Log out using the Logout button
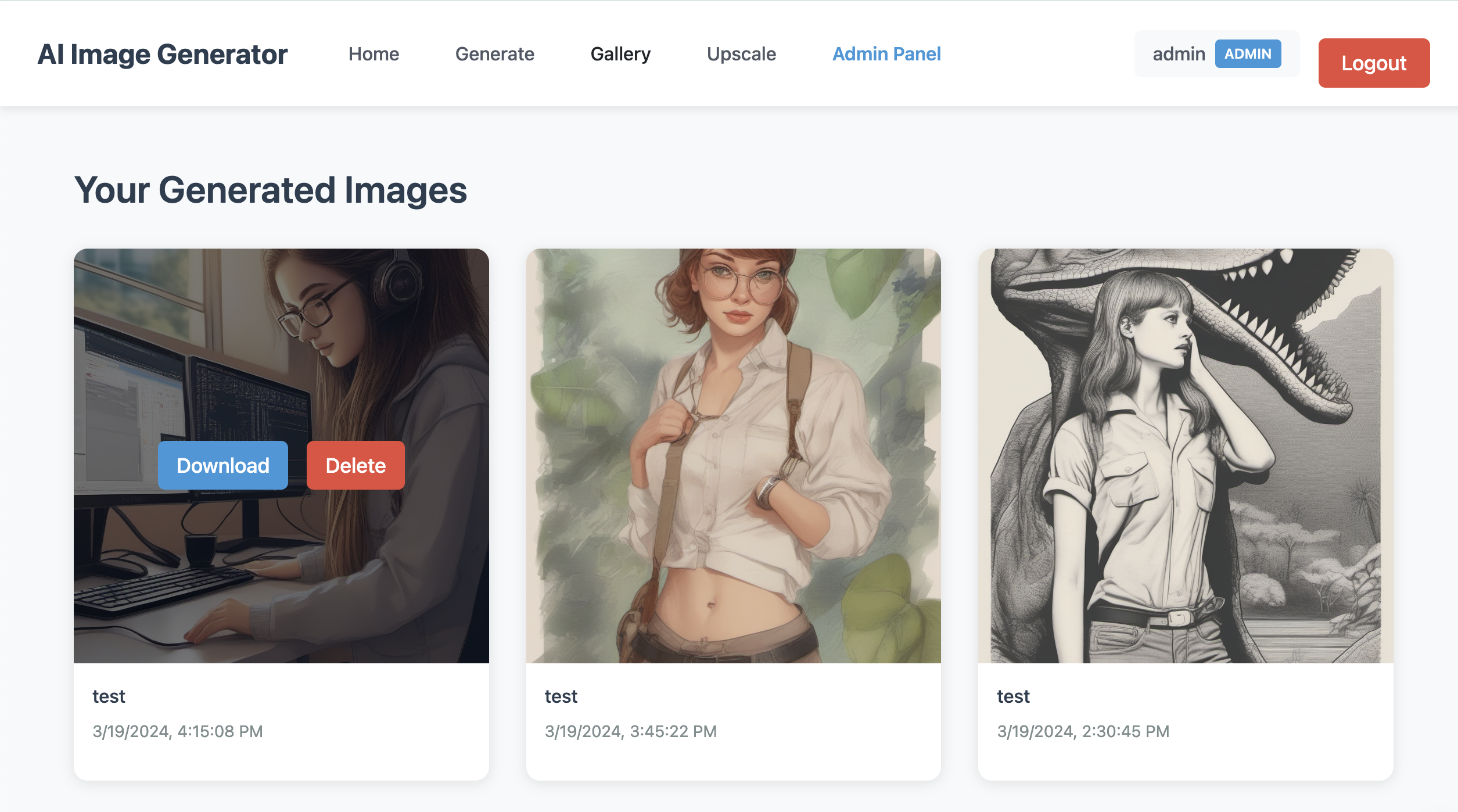The height and width of the screenshot is (812, 1458). coord(1373,63)
